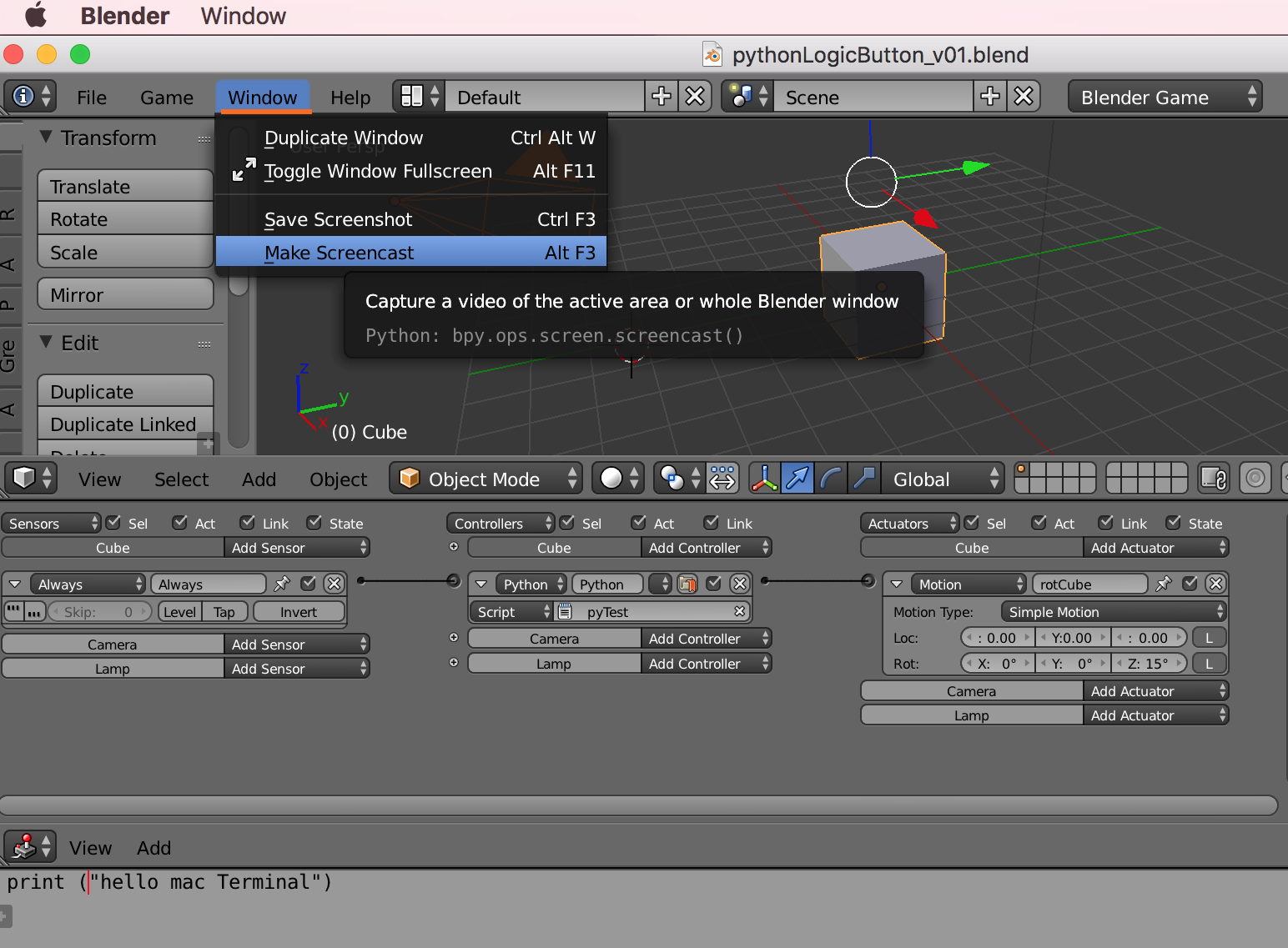Remove the rotCube Motion actuator

1215,584
